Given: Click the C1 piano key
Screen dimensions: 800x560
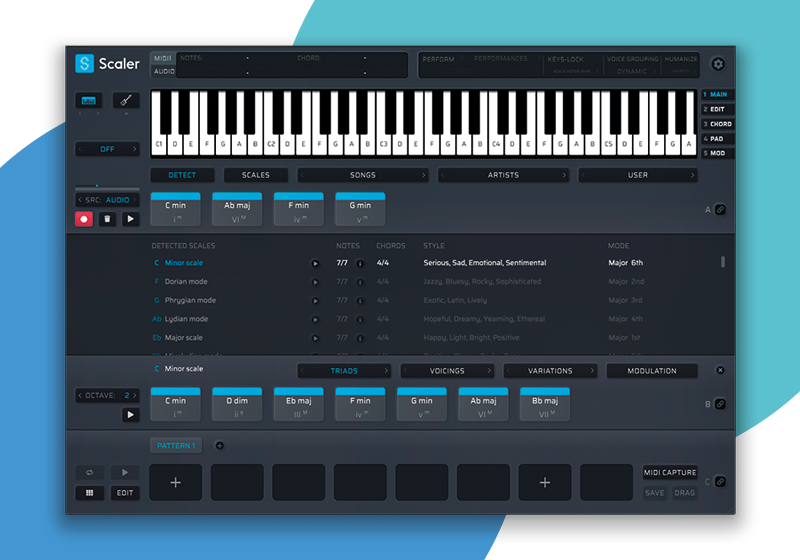Looking at the screenshot, I should tap(159, 144).
